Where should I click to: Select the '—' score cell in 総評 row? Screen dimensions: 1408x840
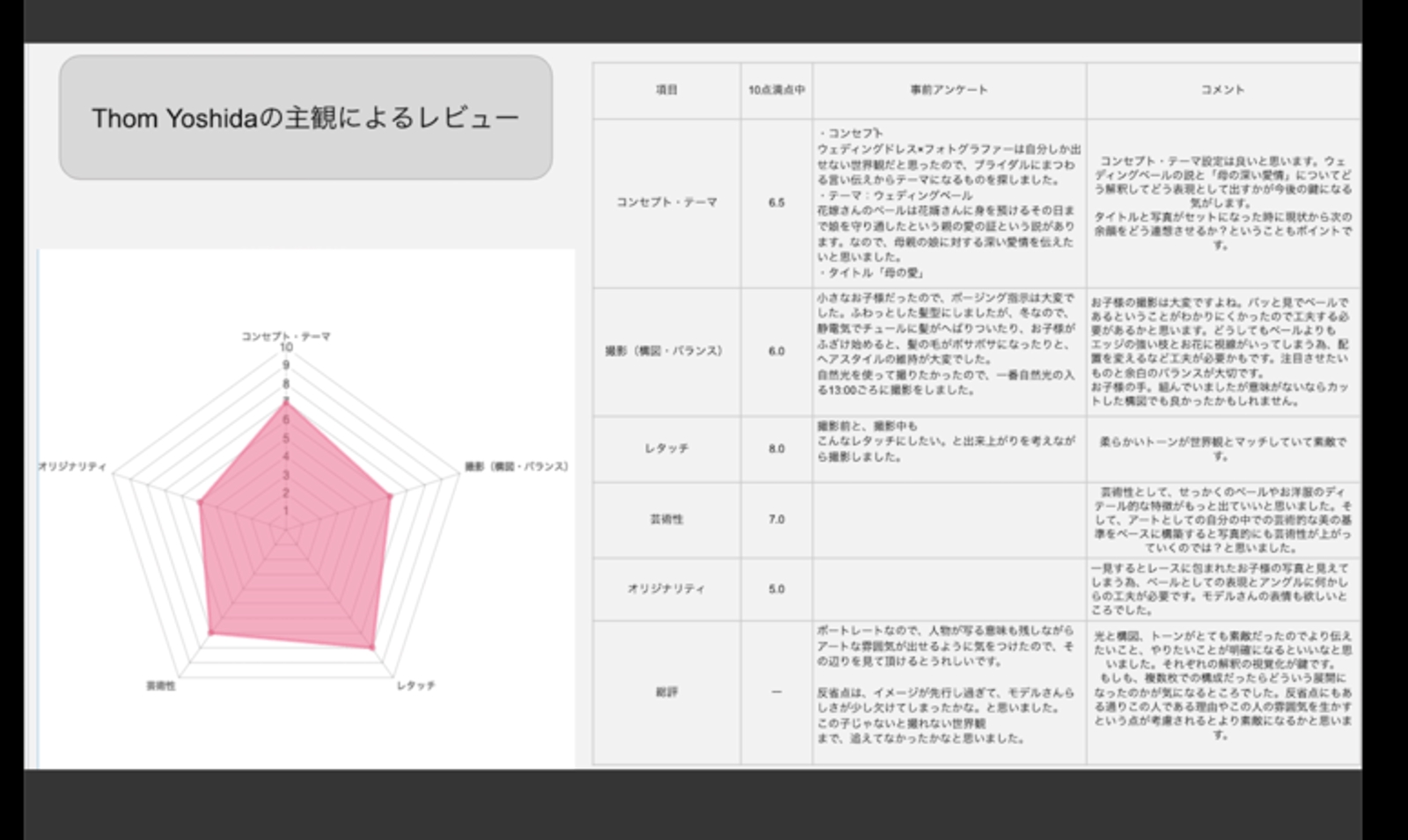pos(776,692)
